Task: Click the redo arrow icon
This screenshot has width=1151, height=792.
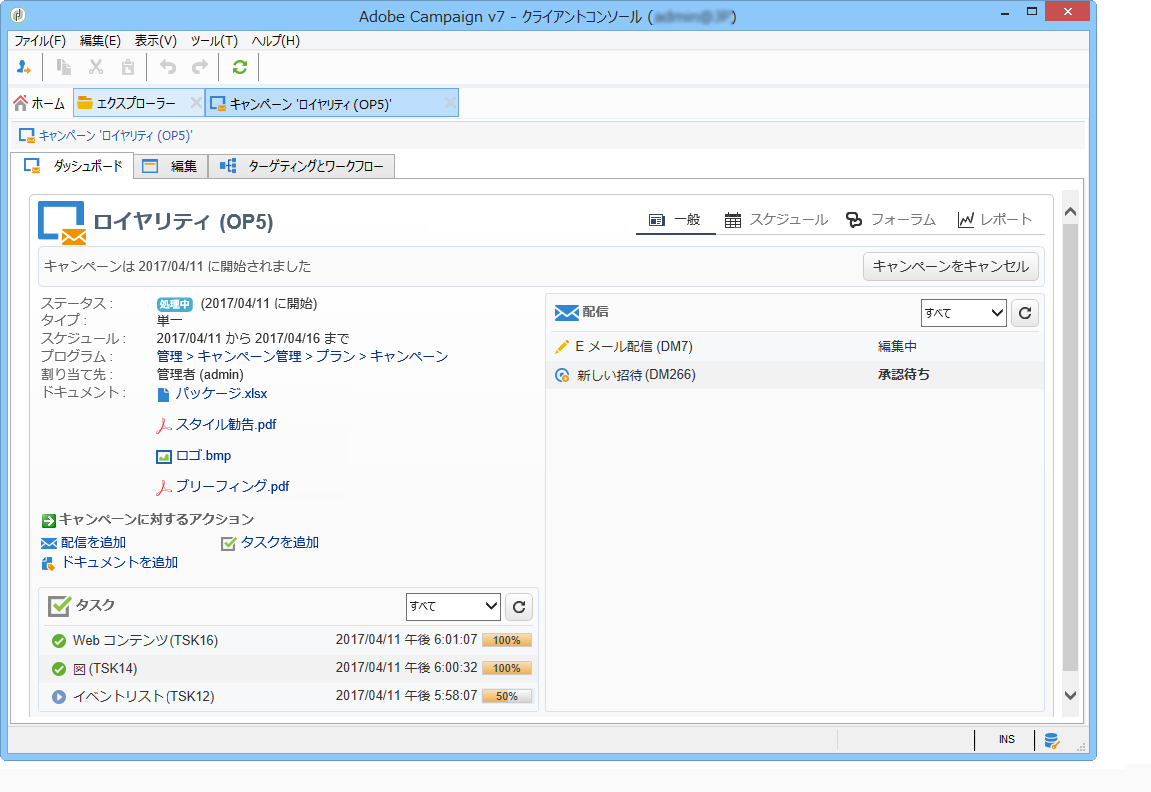Action: point(200,68)
